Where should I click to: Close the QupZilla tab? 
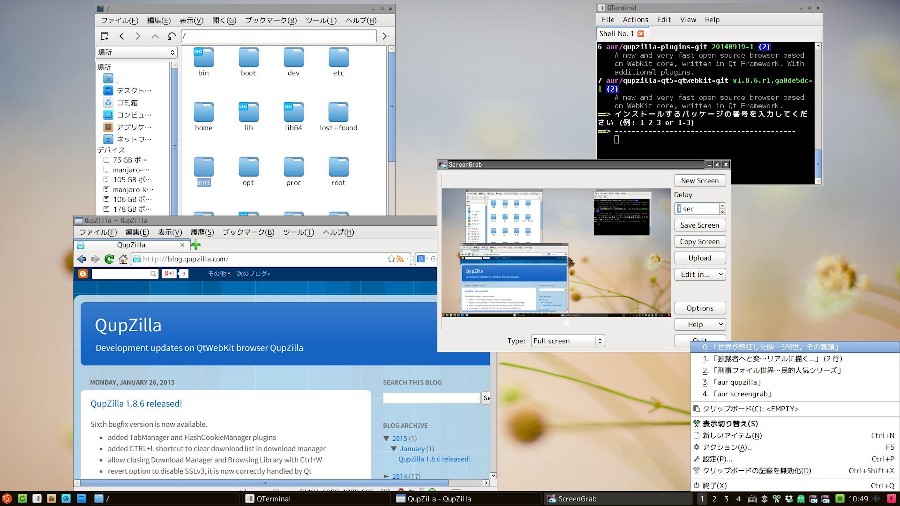(x=183, y=245)
